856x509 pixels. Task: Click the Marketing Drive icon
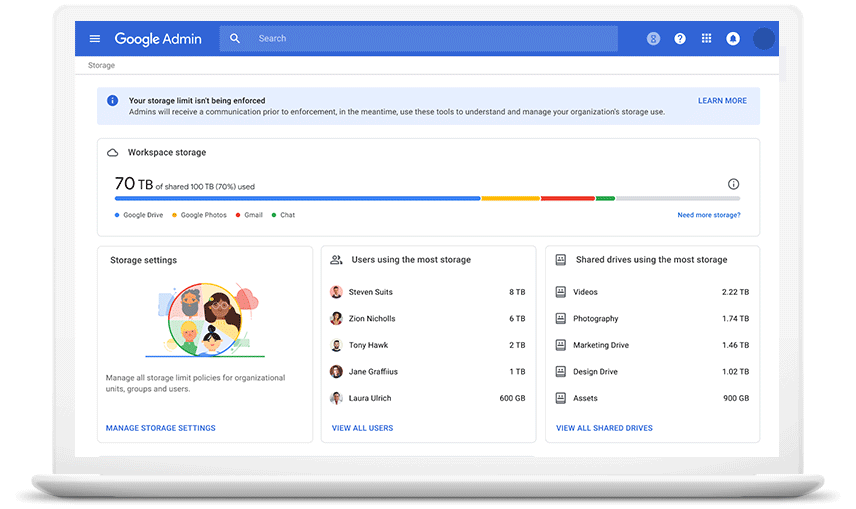pos(561,345)
